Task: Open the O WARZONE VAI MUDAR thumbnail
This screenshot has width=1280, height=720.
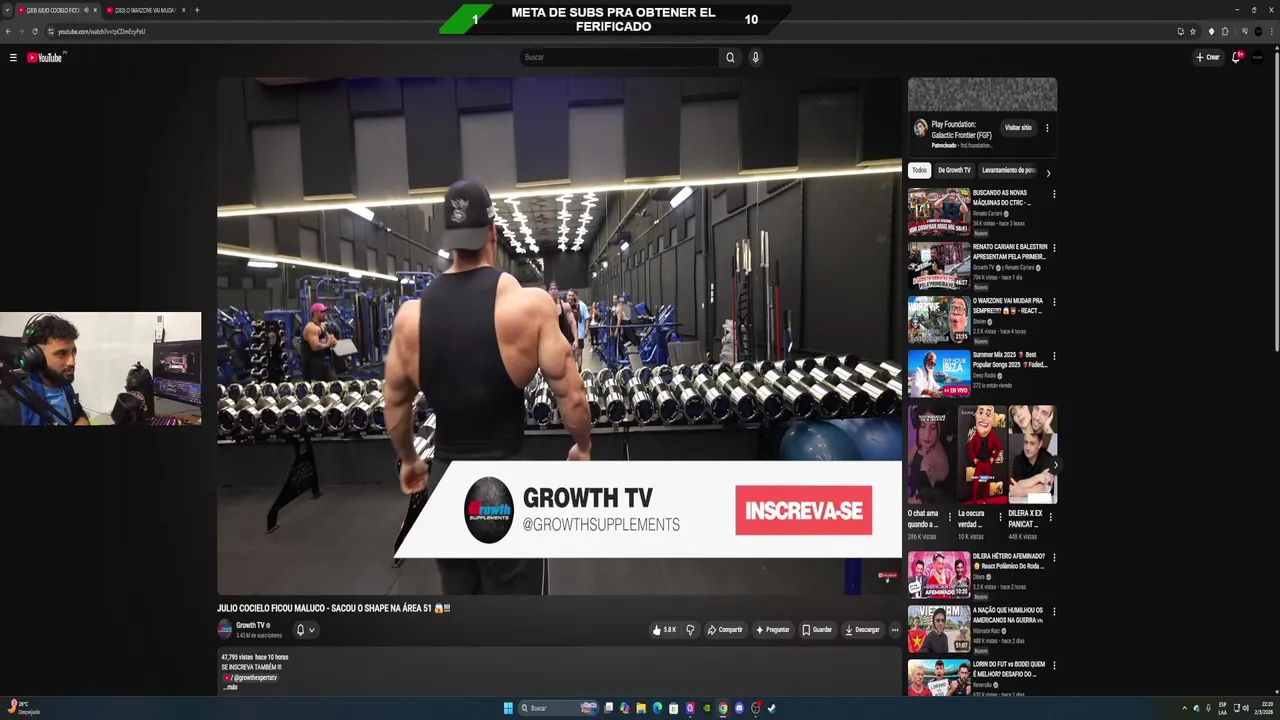Action: (x=938, y=319)
